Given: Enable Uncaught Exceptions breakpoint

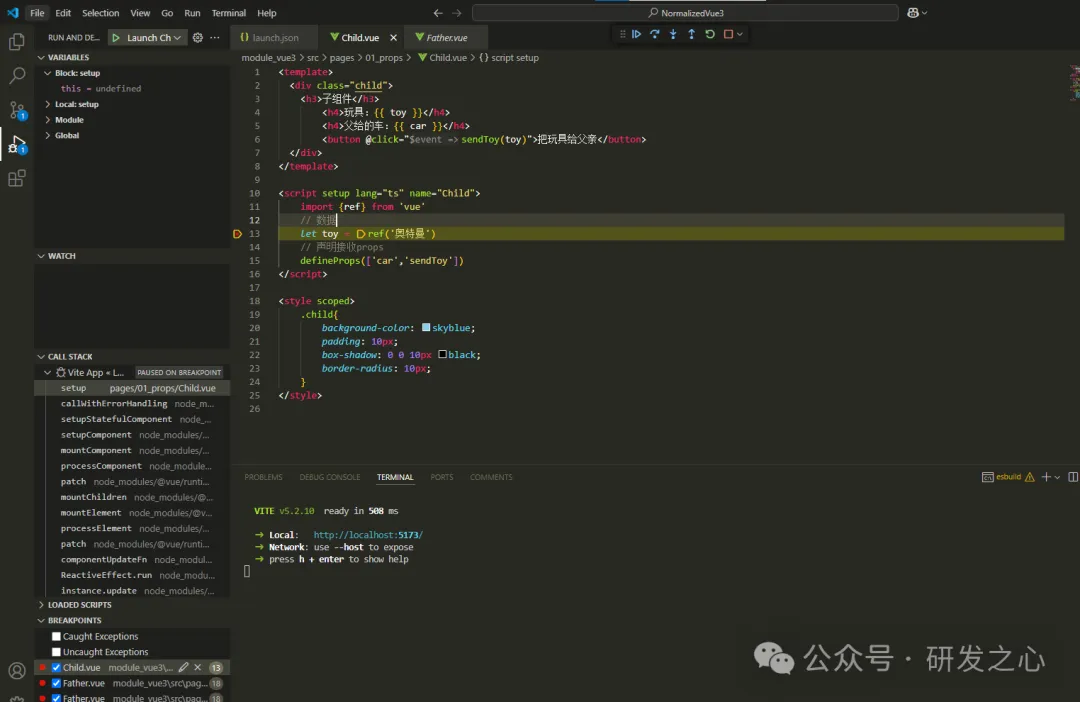Looking at the screenshot, I should (57, 652).
